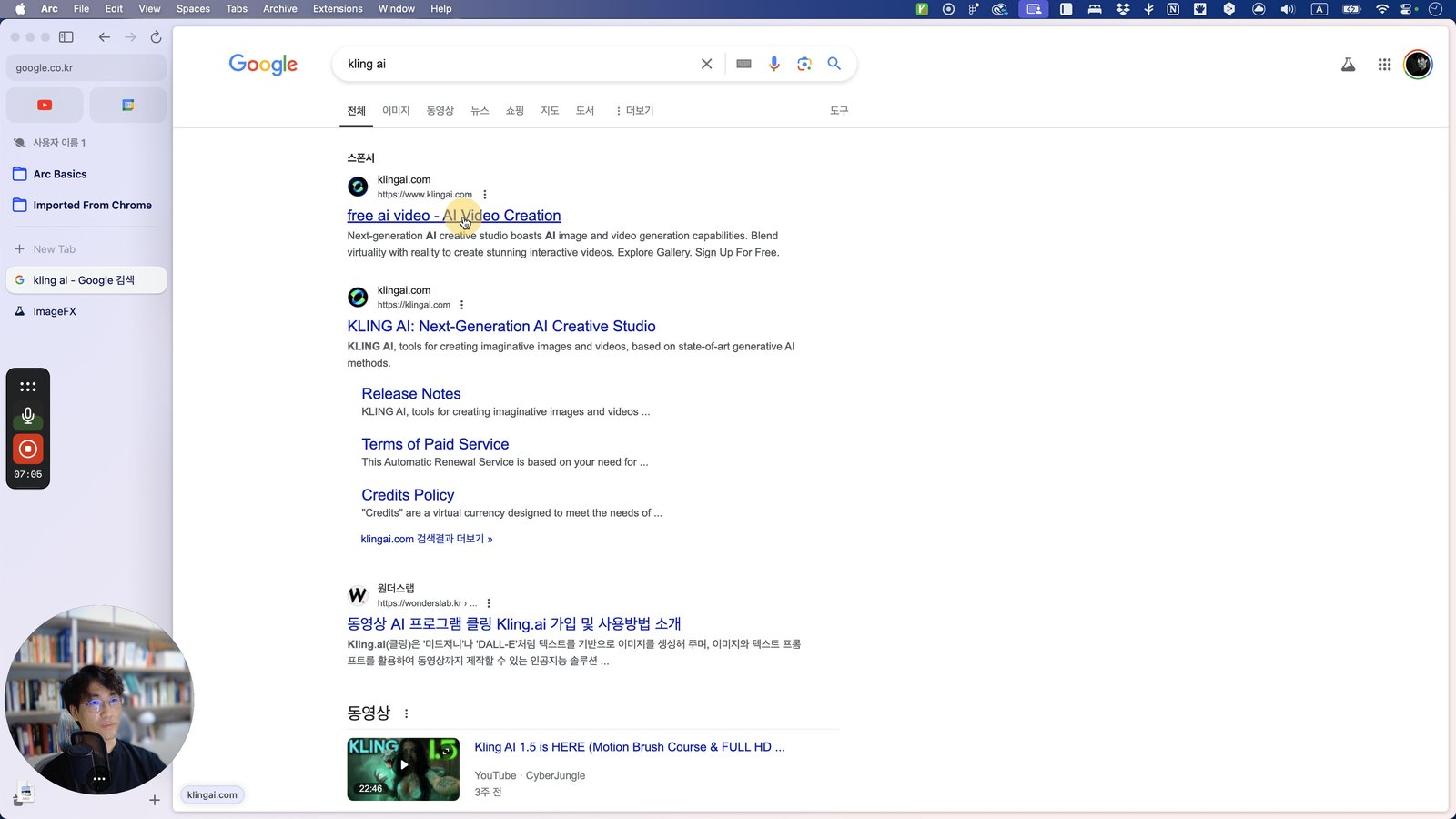
Task: Open options for the wonderslab.kr result
Action: click(489, 603)
